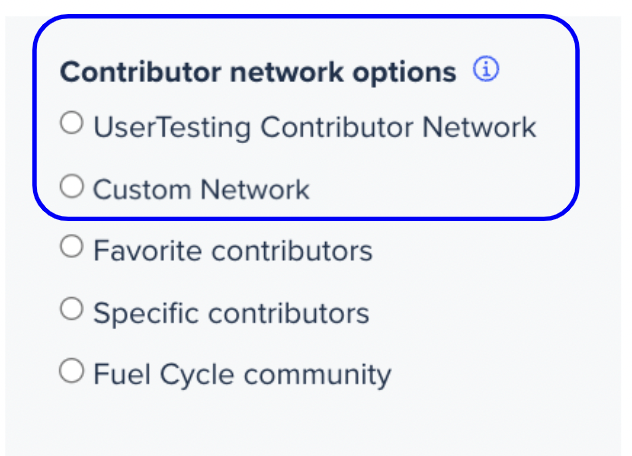The width and height of the screenshot is (632, 456).
Task: Select the Fuel Cycle community radio button
Action: tap(72, 371)
